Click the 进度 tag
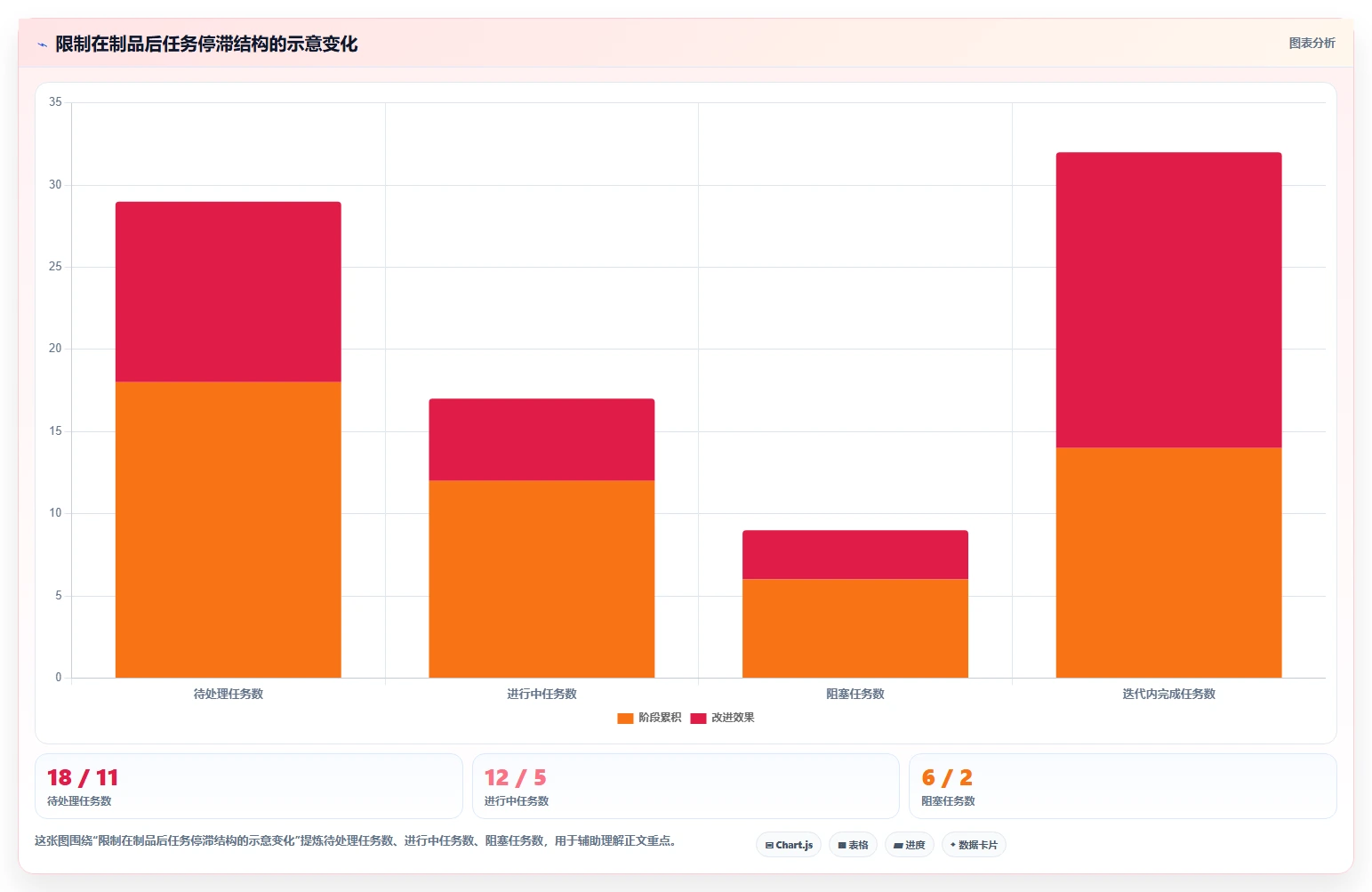The width and height of the screenshot is (1372, 892). pos(910,845)
